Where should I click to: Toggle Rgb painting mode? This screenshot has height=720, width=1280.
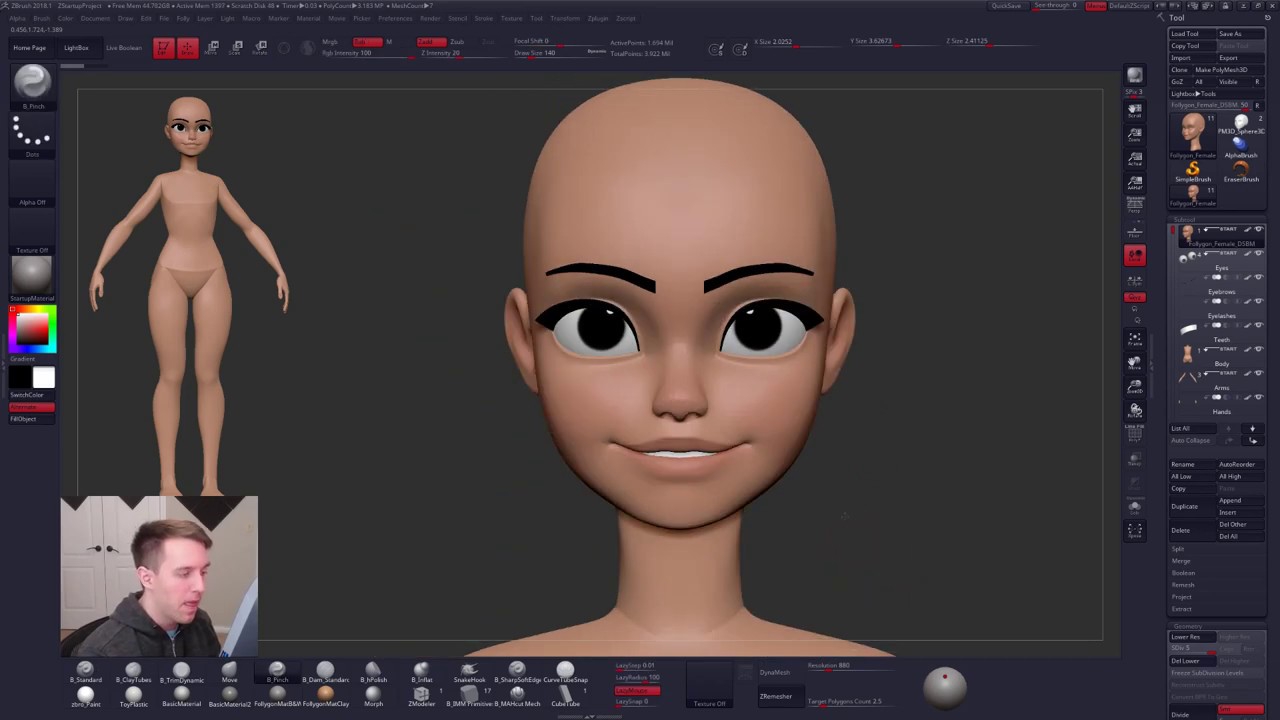pyautogui.click(x=367, y=42)
